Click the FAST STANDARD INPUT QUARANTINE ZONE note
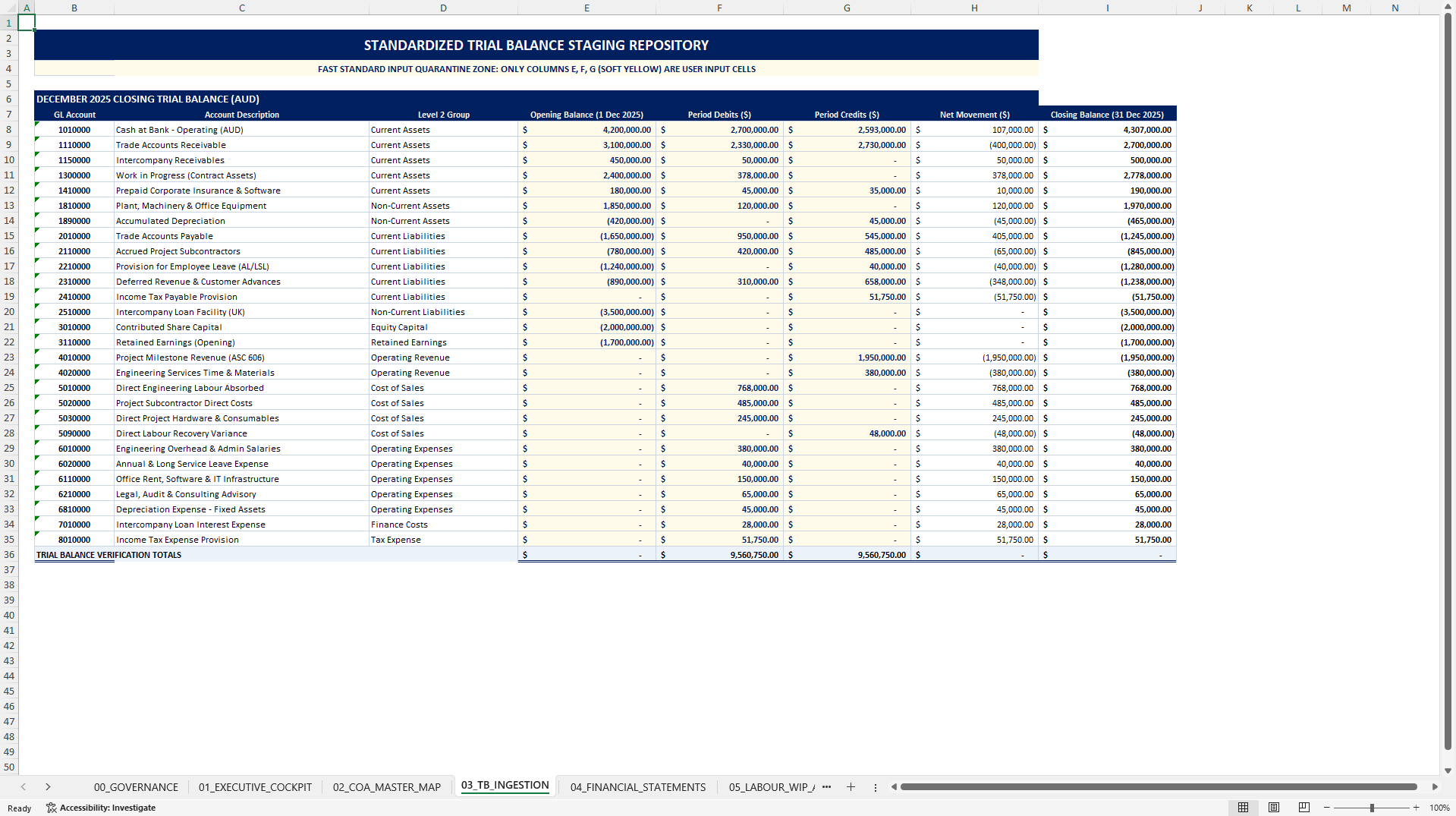 [x=536, y=69]
